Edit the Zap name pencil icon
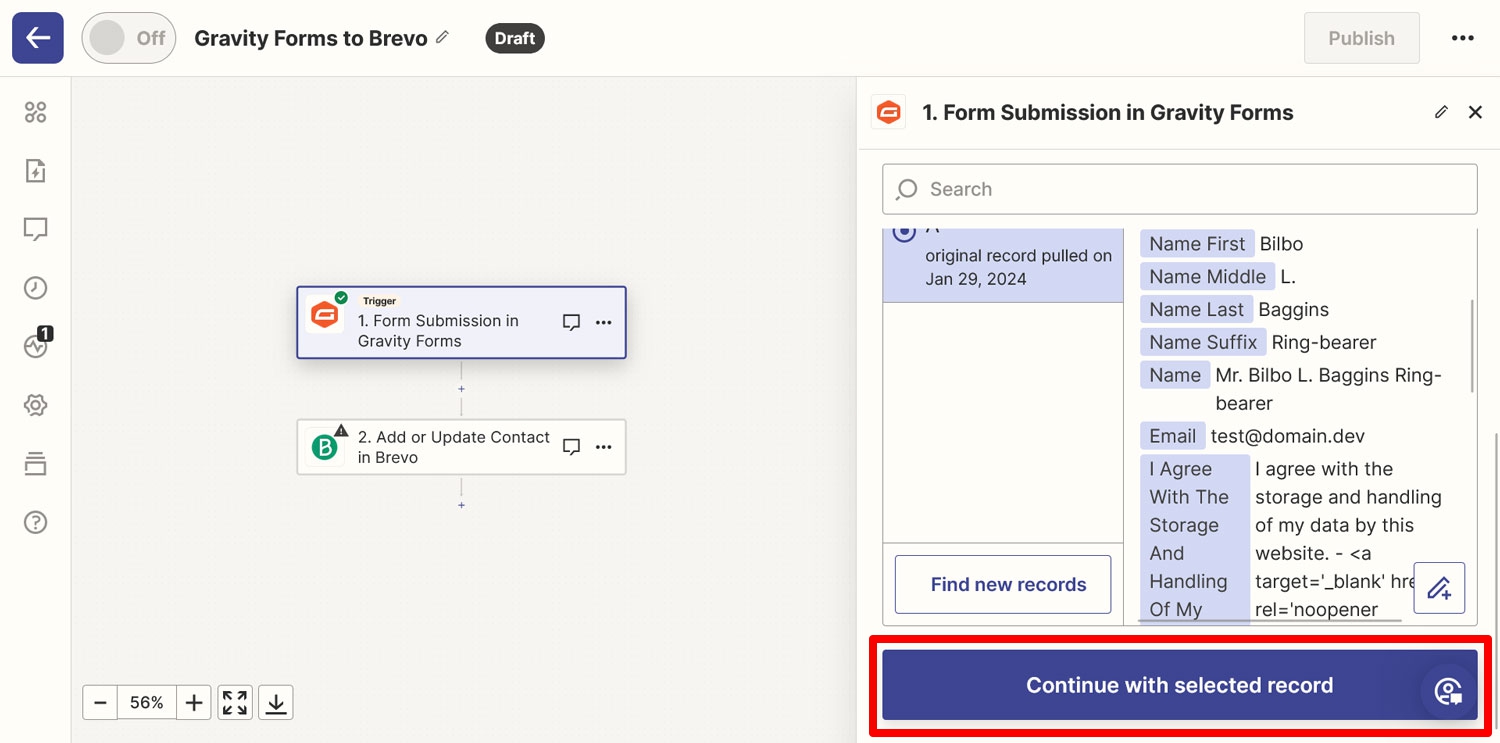Viewport: 1500px width, 743px height. 442,37
